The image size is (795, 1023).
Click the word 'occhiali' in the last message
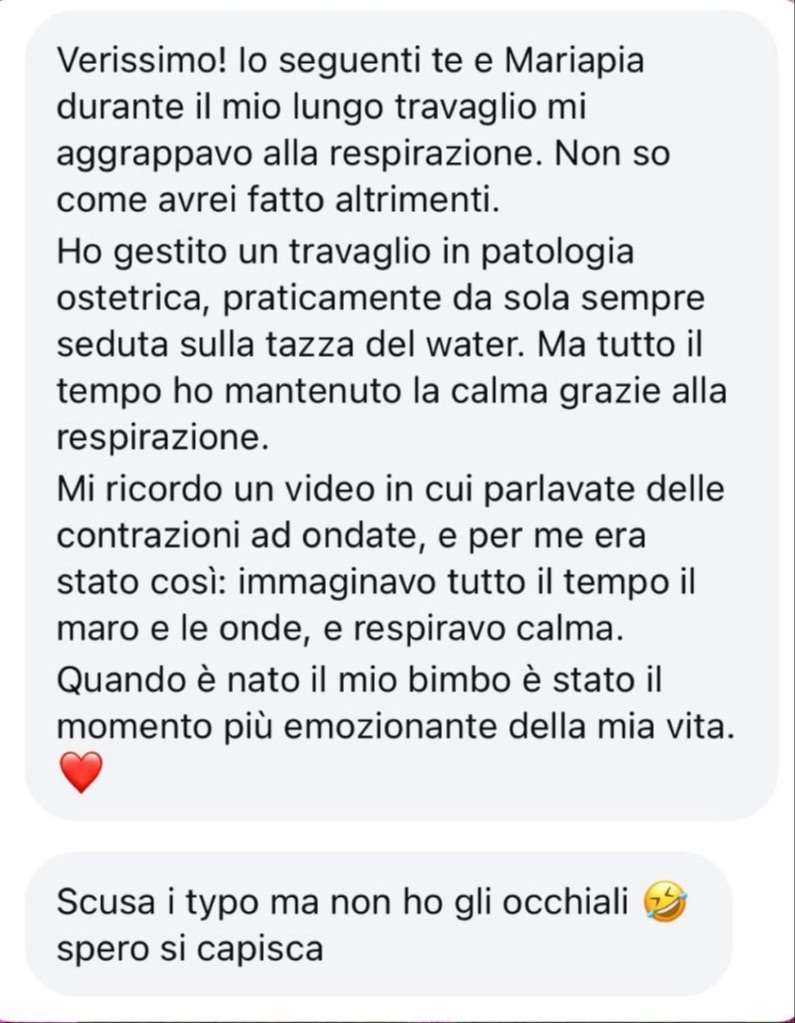[x=565, y=902]
